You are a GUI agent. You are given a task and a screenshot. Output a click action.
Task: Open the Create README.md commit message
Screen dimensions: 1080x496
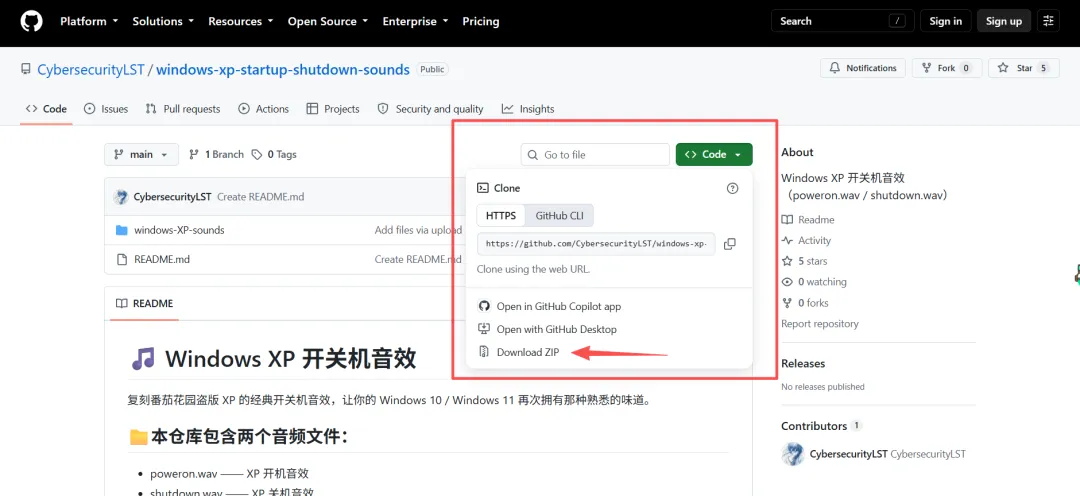[260, 197]
